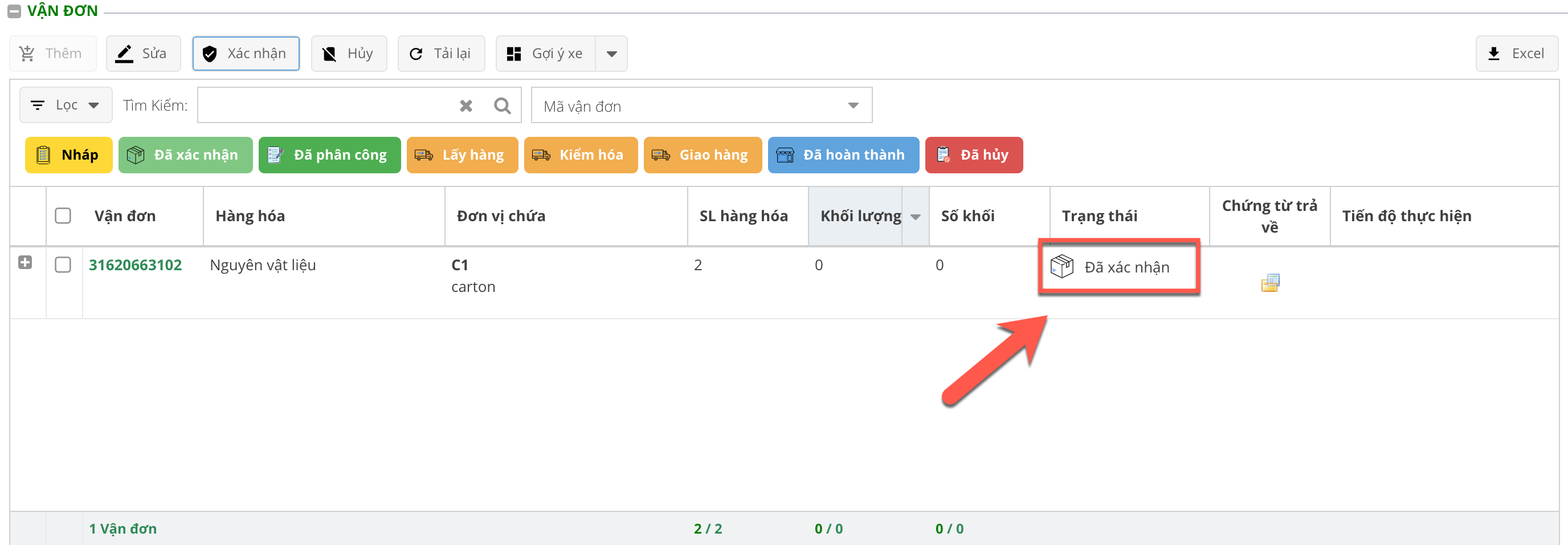This screenshot has width=1568, height=545.
Task: Tick the select-all header checkbox
Action: coord(63,216)
